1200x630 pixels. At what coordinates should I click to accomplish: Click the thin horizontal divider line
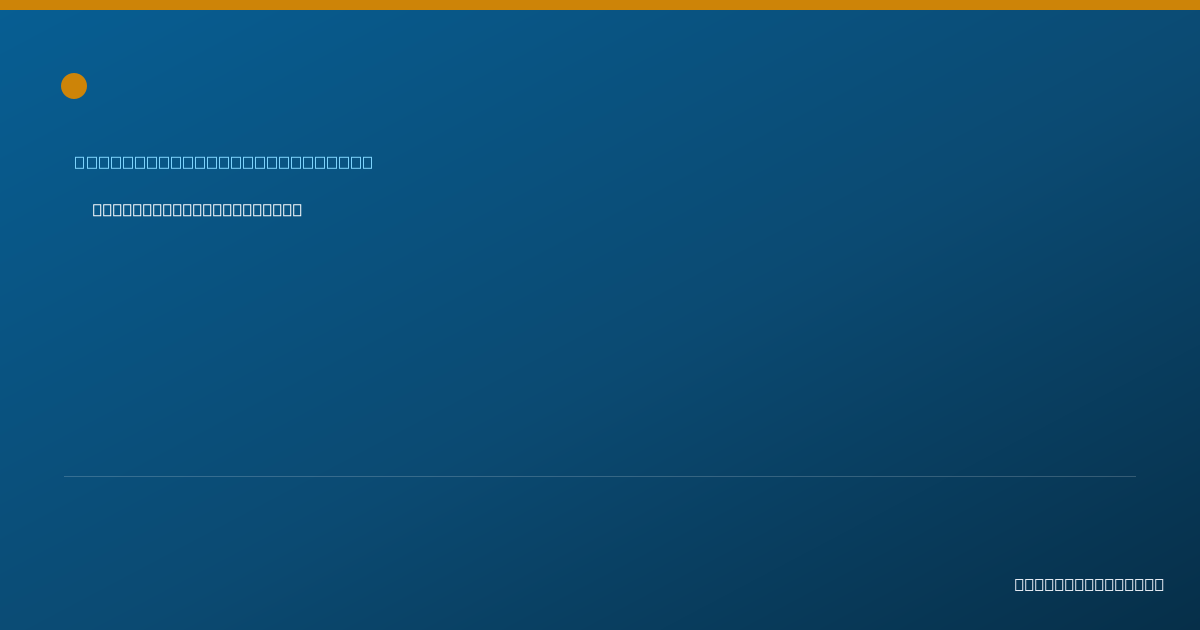point(600,476)
